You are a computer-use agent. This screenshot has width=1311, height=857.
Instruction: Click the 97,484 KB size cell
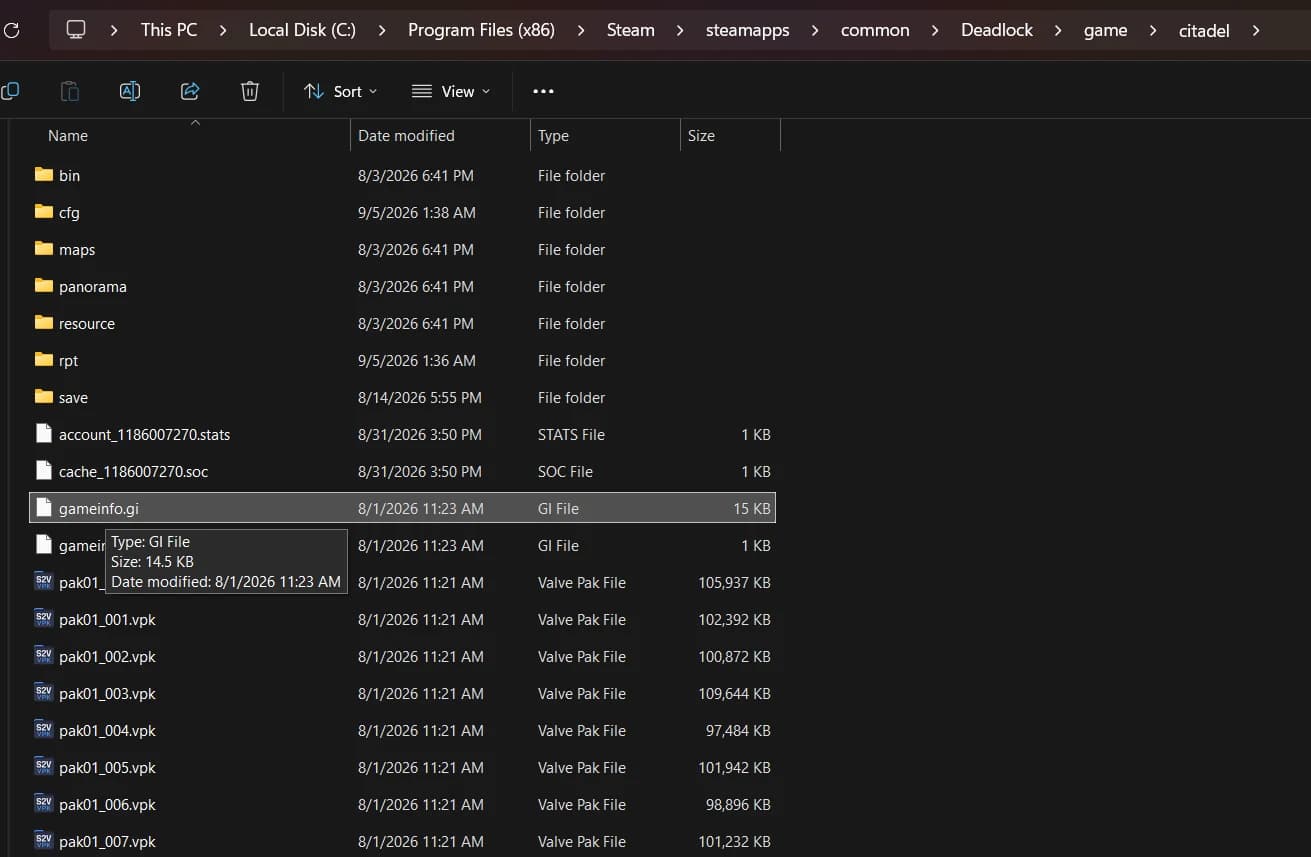738,730
